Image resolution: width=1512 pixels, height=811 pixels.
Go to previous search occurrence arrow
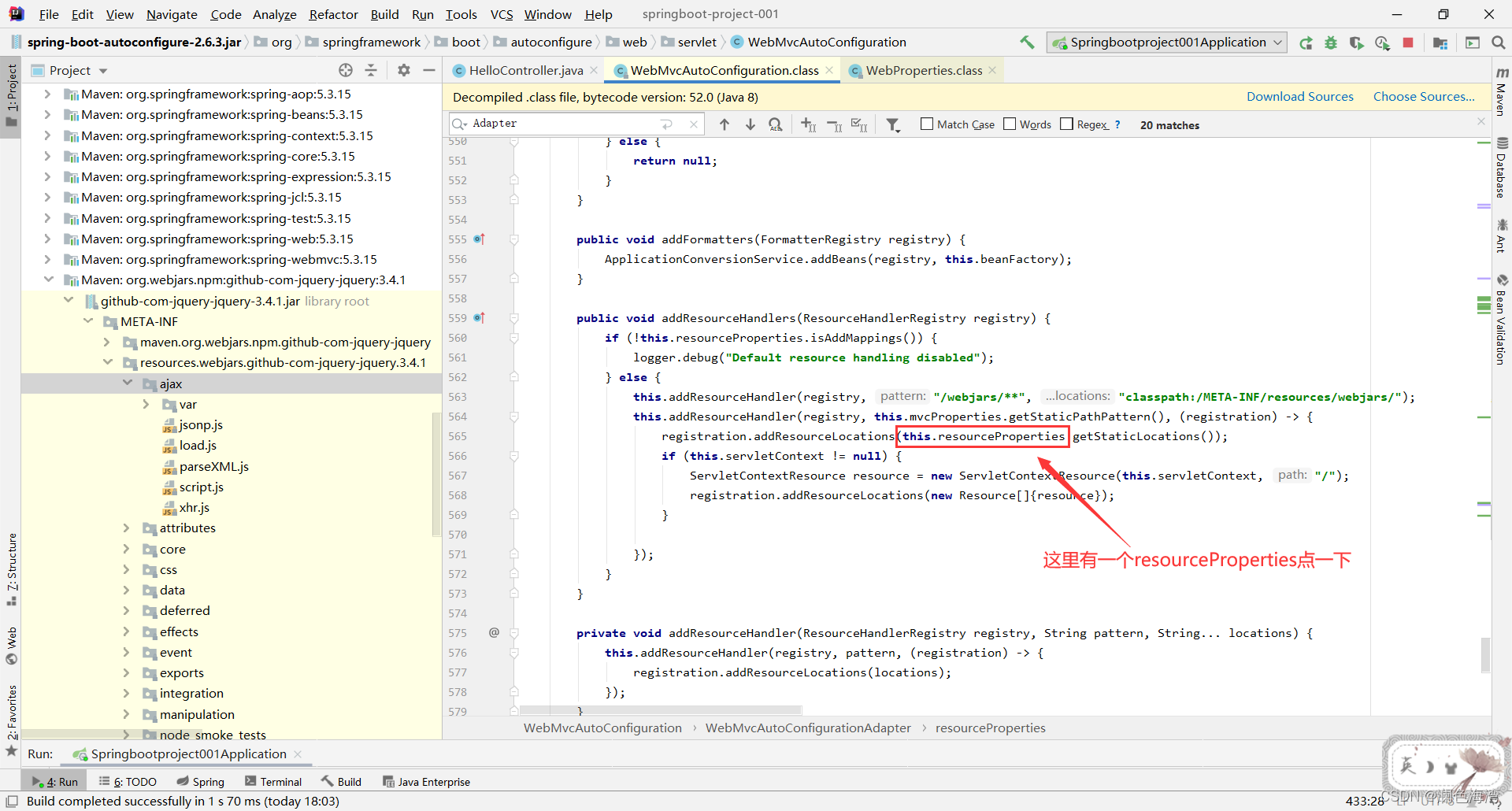click(x=724, y=124)
